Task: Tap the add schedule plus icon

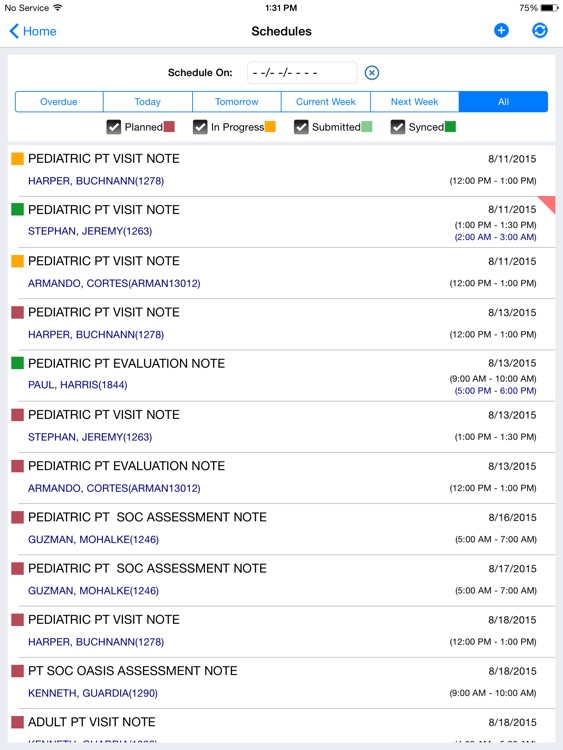Action: tap(501, 31)
